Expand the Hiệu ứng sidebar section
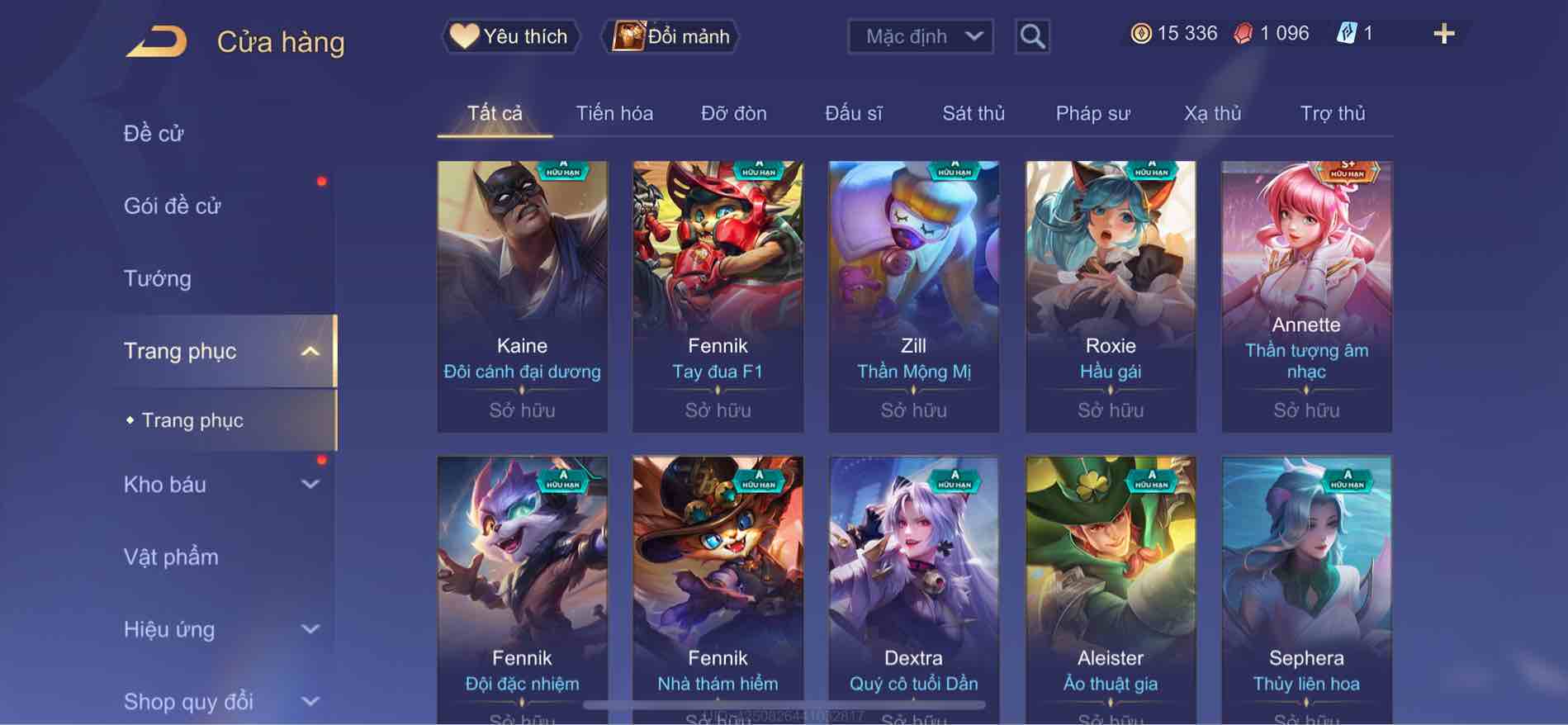Viewport: 1568px width, 725px height. pyautogui.click(x=310, y=629)
